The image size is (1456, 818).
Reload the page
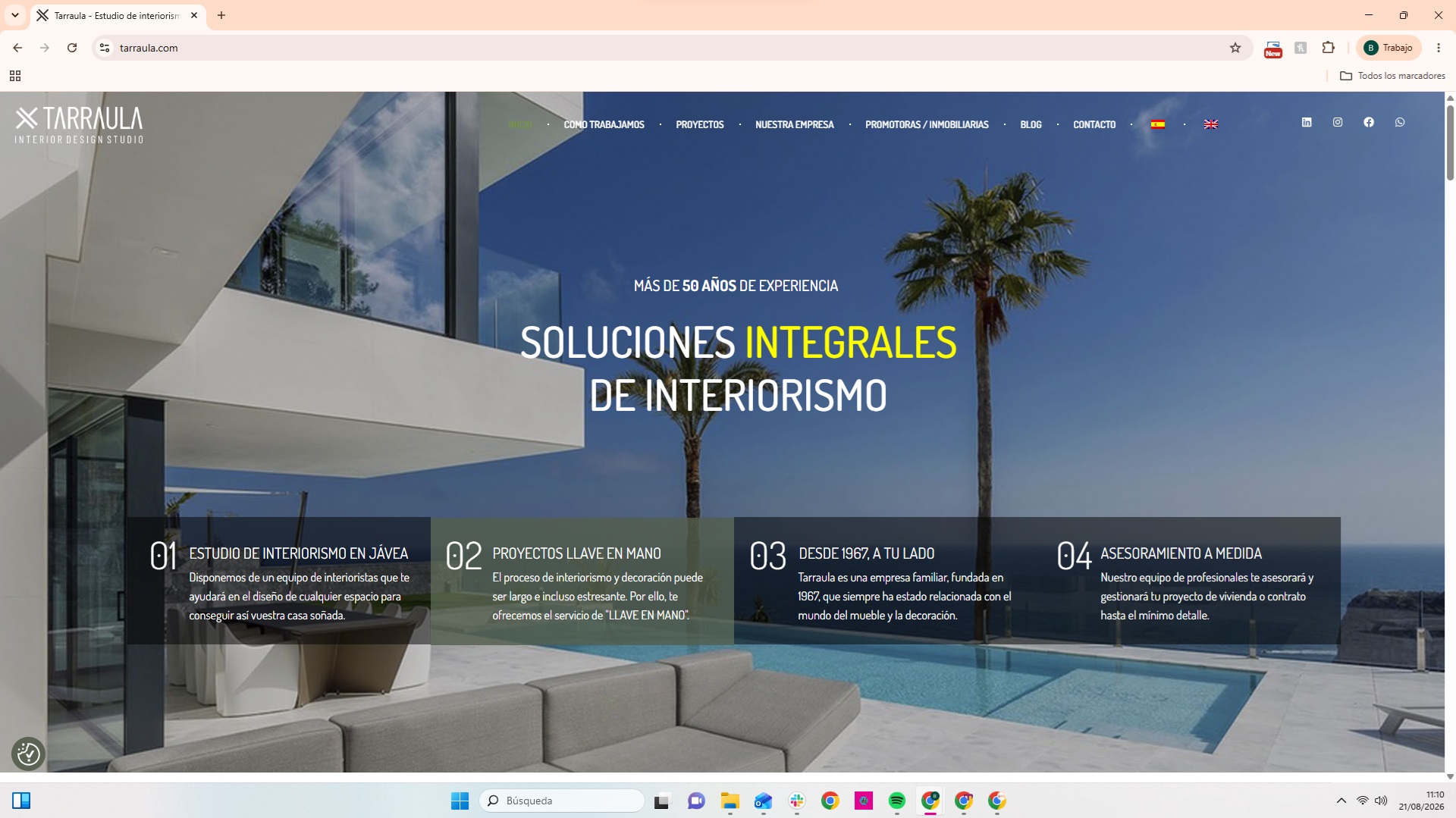tap(72, 48)
